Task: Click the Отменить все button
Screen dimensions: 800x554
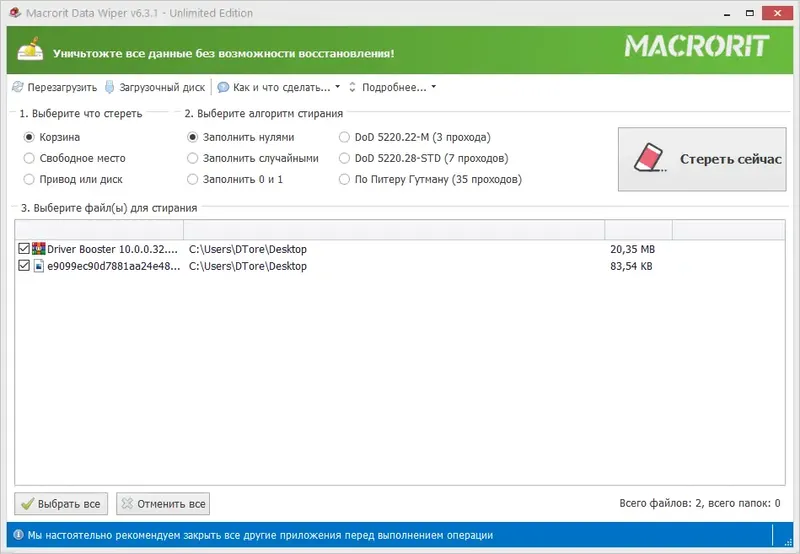Action: (x=163, y=503)
